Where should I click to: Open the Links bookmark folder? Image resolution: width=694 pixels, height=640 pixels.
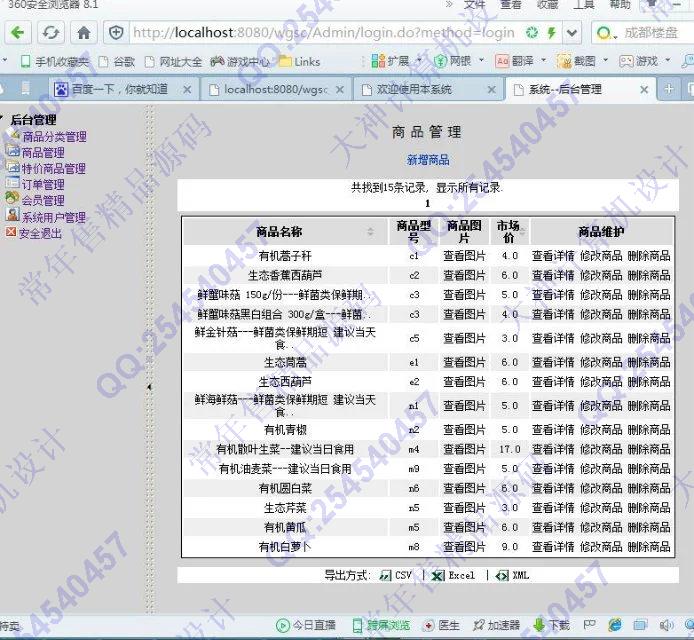point(300,62)
